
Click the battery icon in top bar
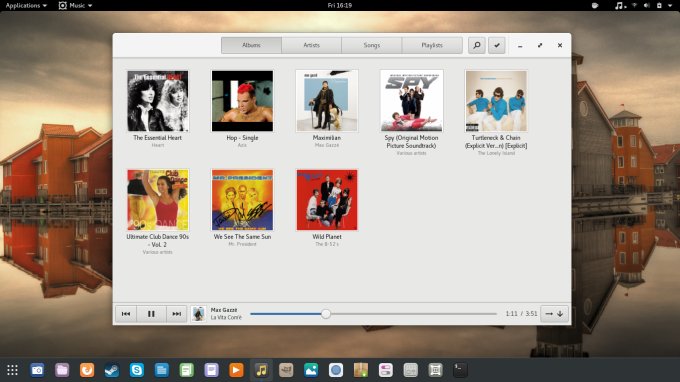click(x=659, y=6)
